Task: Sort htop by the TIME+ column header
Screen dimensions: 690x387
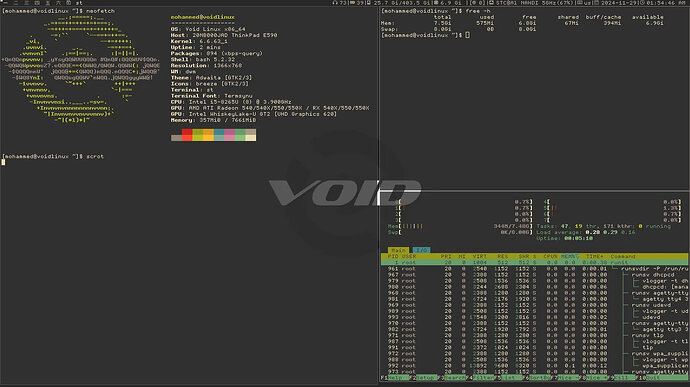Action: [x=594, y=256]
